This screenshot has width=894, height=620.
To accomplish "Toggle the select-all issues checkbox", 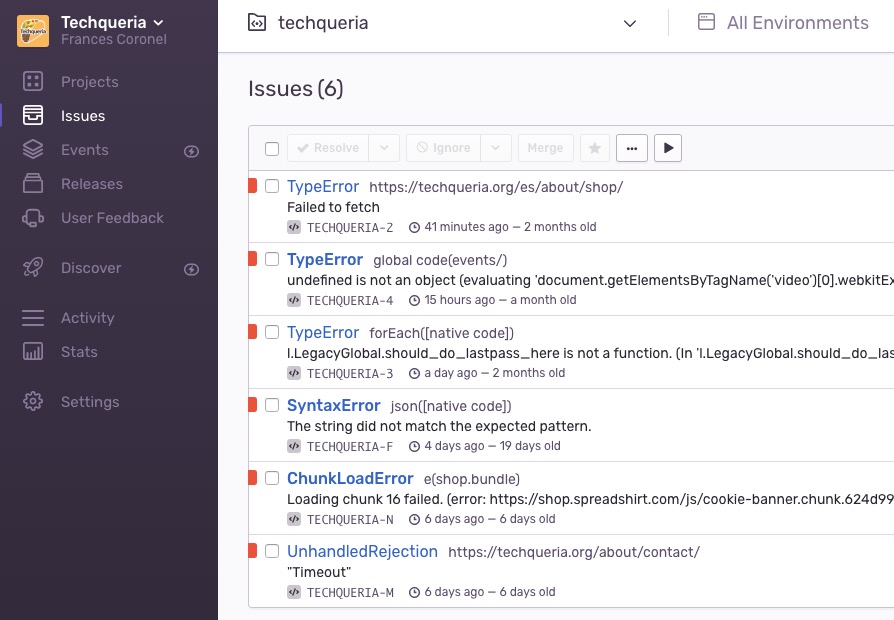I will tap(272, 149).
